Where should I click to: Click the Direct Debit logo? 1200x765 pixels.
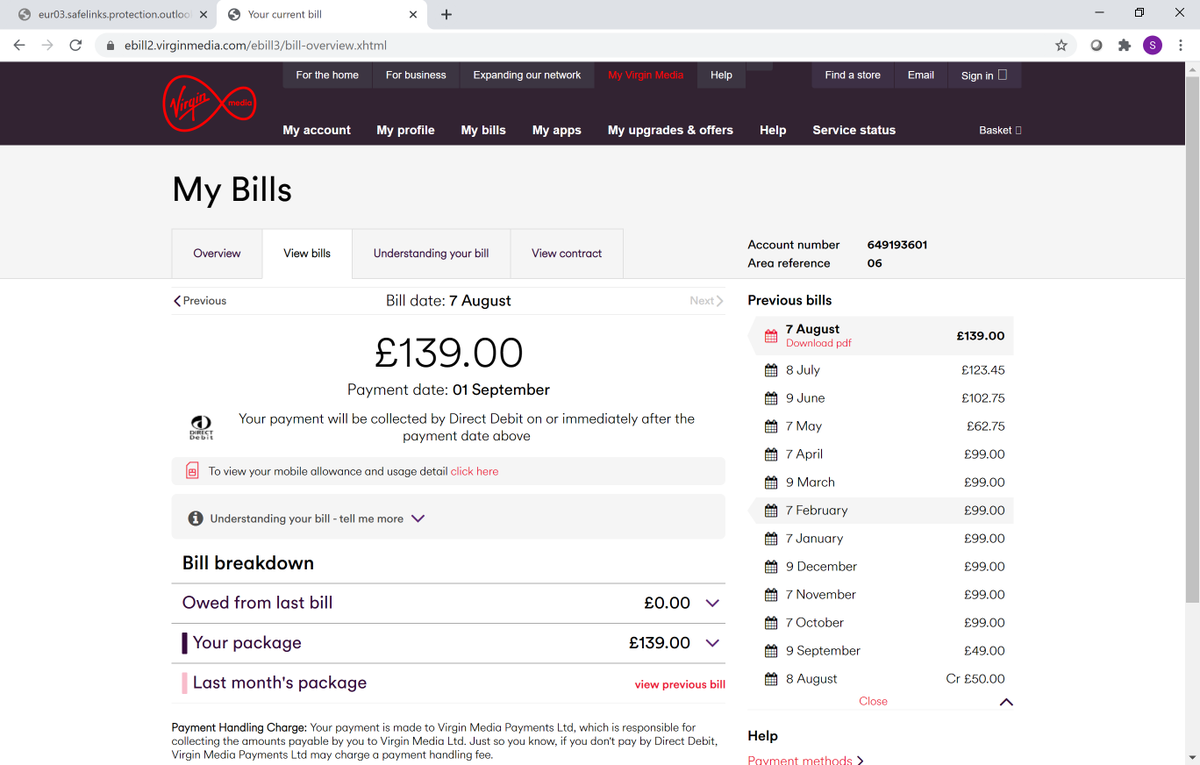click(201, 428)
